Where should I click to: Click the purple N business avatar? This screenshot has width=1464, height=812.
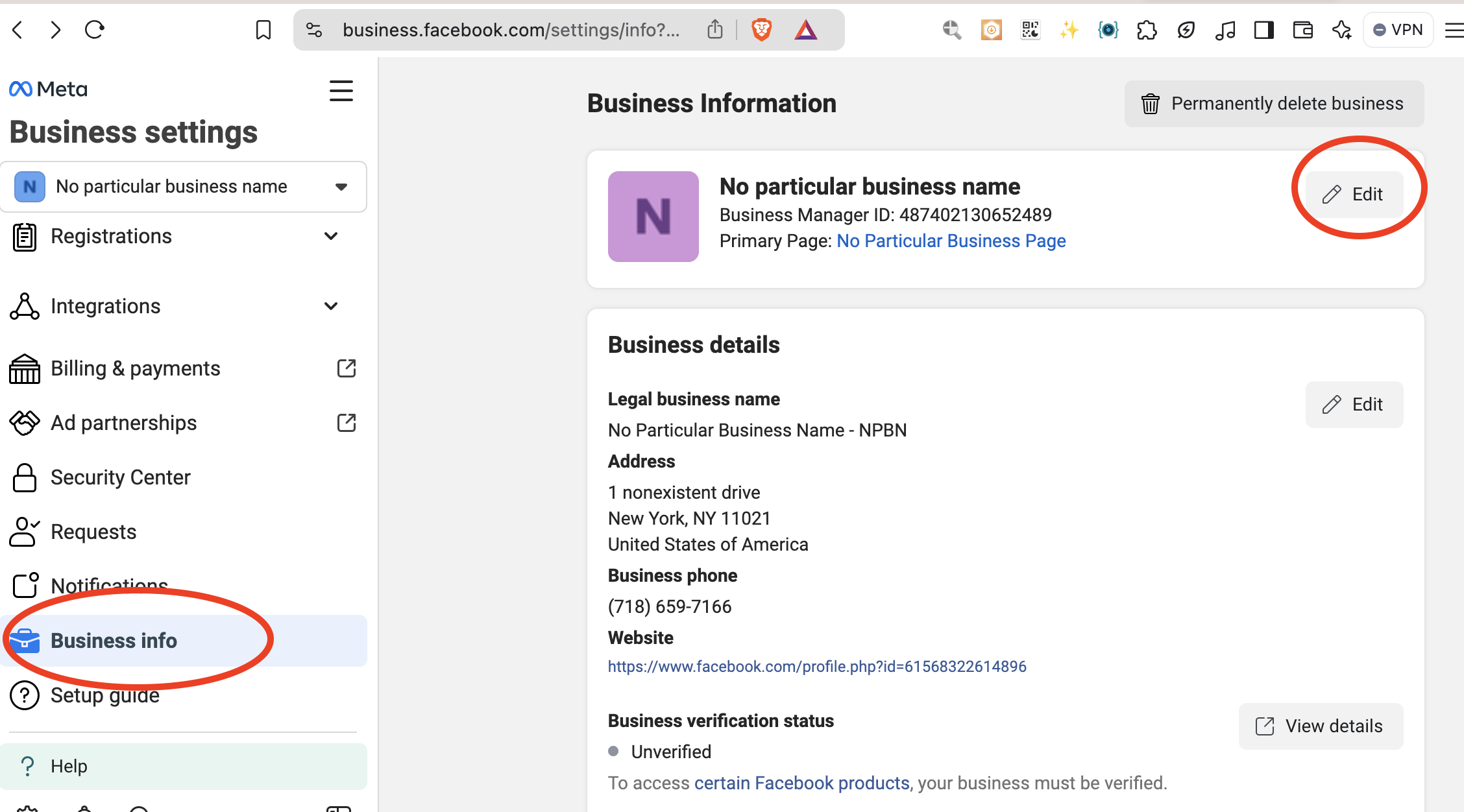(x=653, y=217)
